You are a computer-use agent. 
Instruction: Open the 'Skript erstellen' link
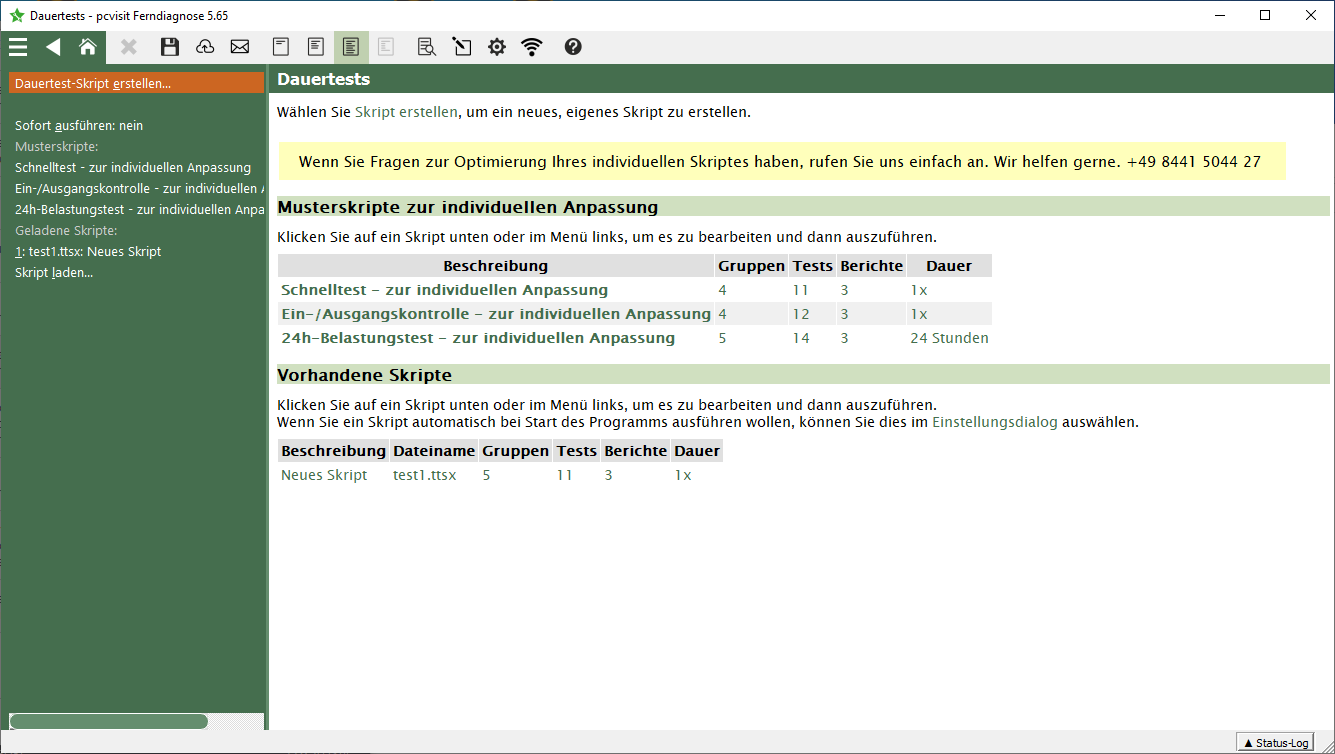pyautogui.click(x=406, y=112)
